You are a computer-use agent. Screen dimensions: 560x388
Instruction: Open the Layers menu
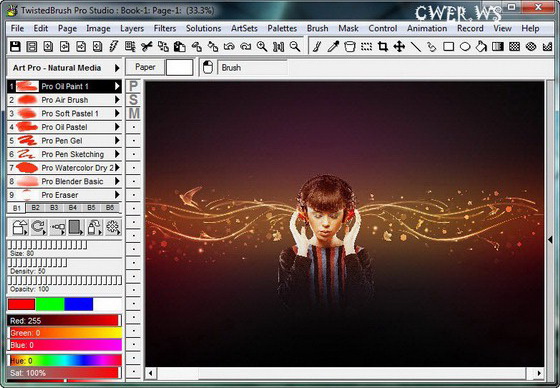point(132,28)
